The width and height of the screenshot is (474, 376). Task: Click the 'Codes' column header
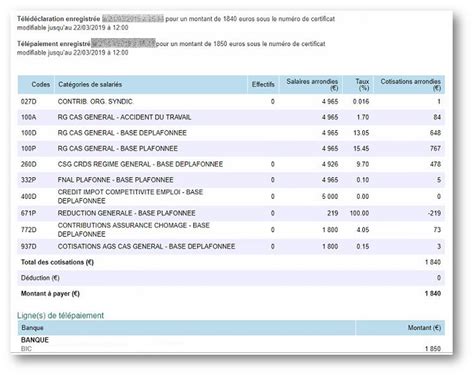[x=36, y=84]
